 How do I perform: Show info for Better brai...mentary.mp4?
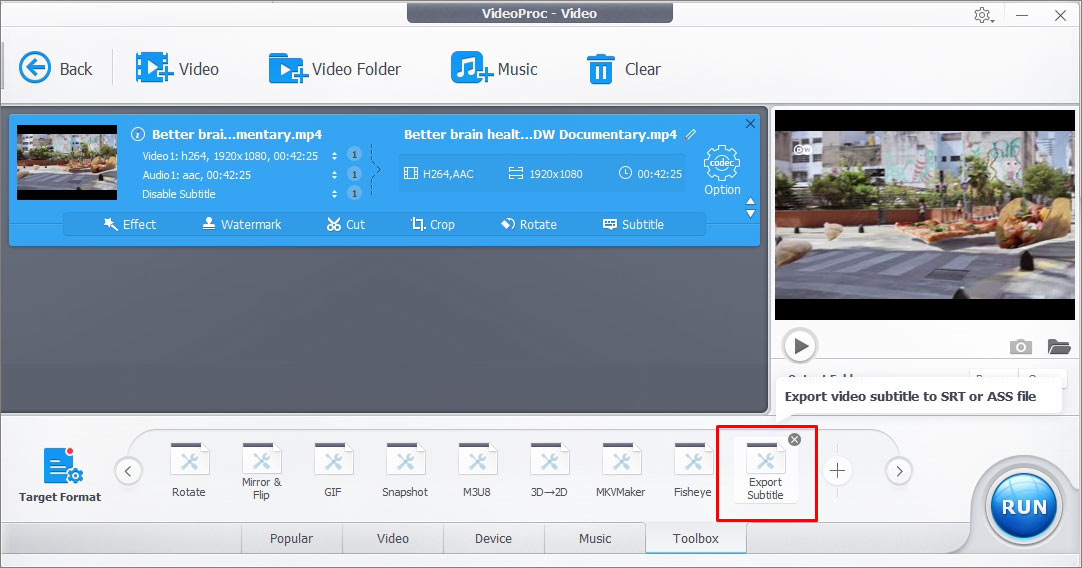[138, 134]
